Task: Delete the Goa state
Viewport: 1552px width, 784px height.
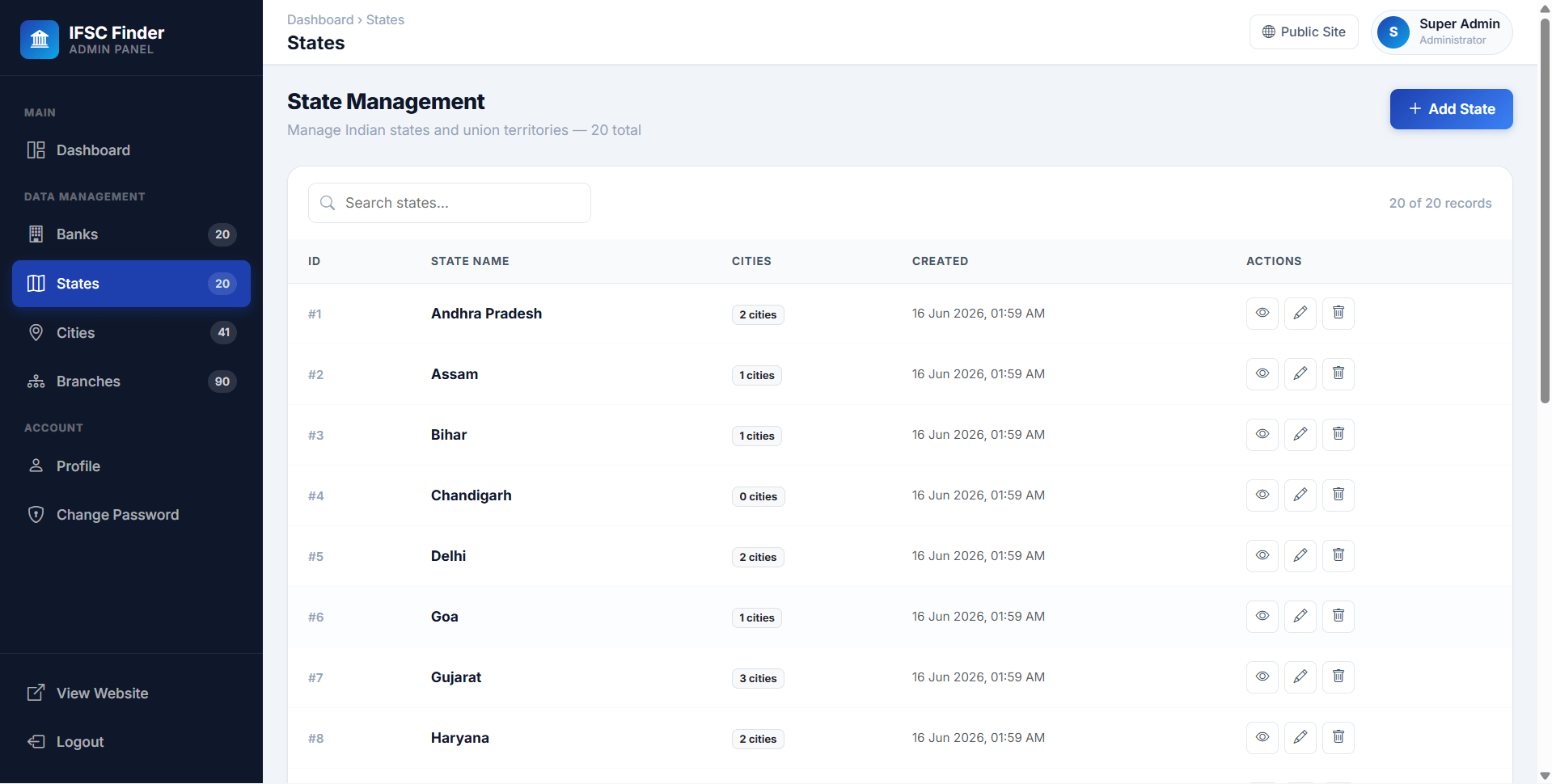Action: [x=1338, y=616]
